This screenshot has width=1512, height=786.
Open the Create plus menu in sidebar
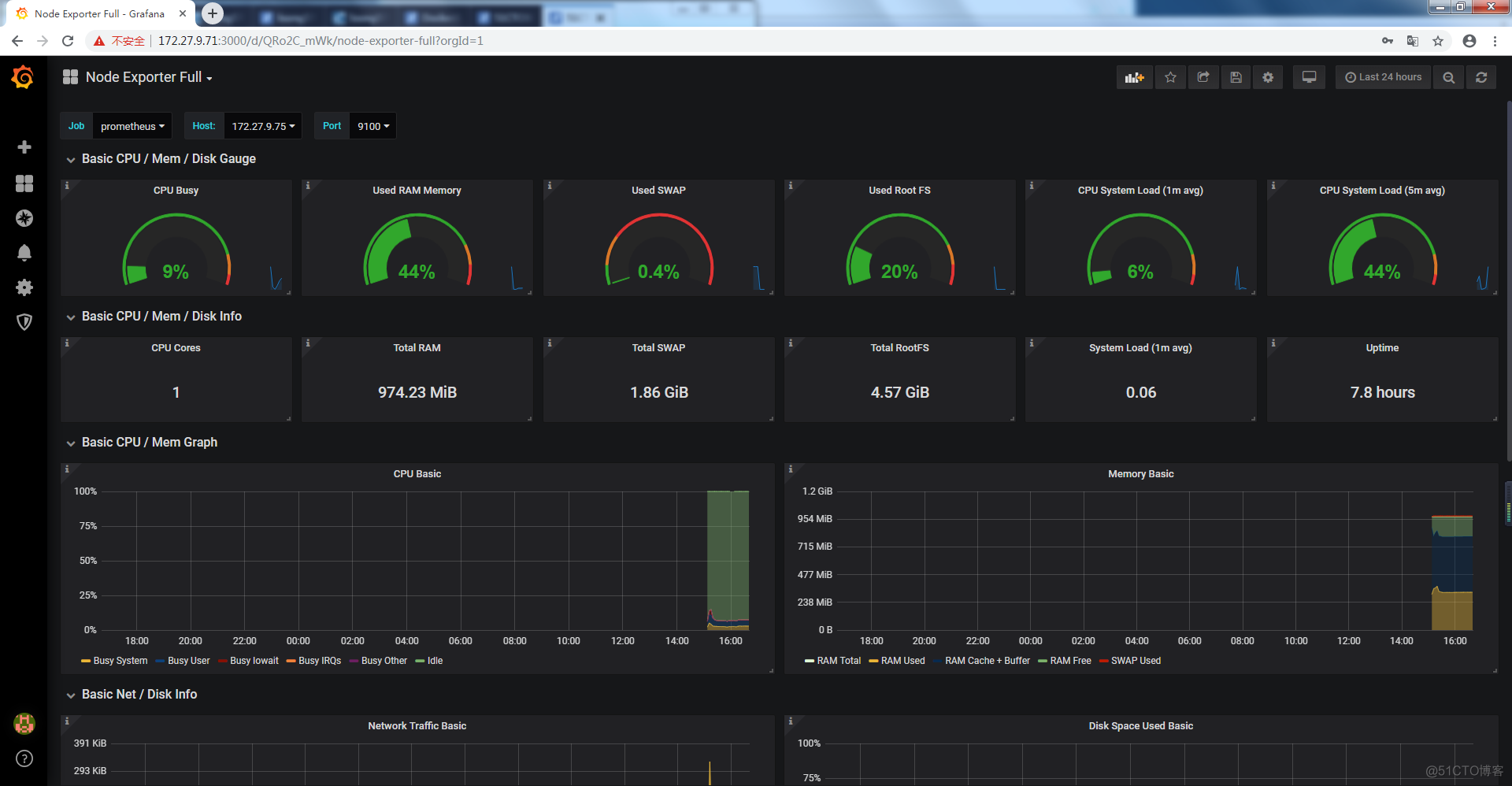click(24, 147)
